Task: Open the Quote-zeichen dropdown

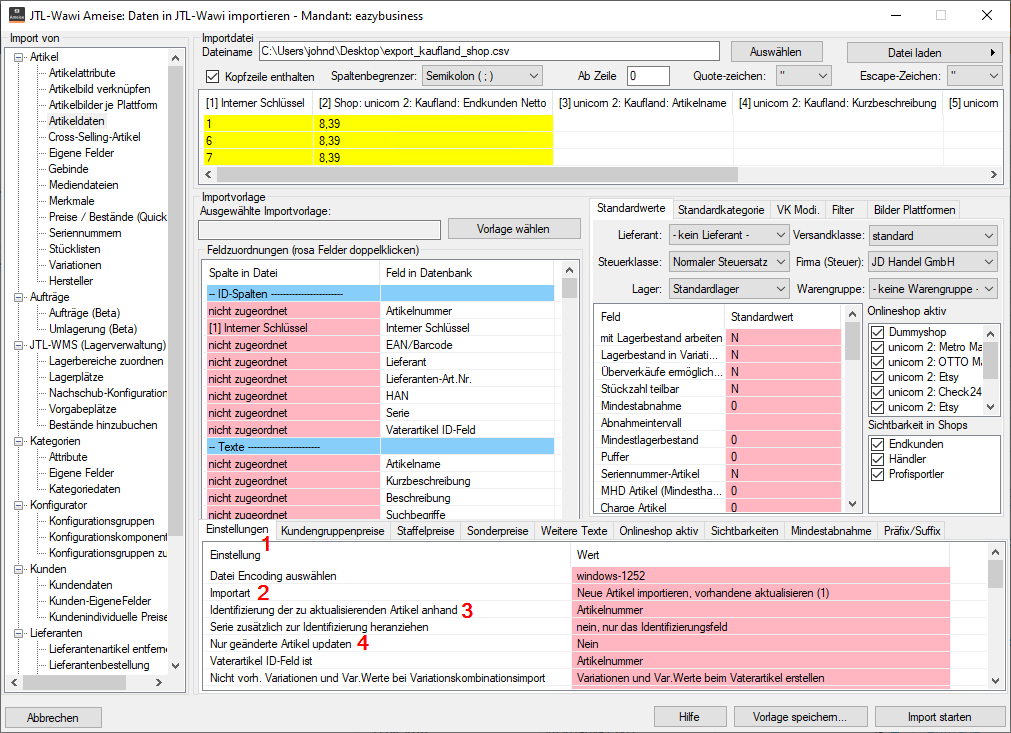Action: coord(803,75)
